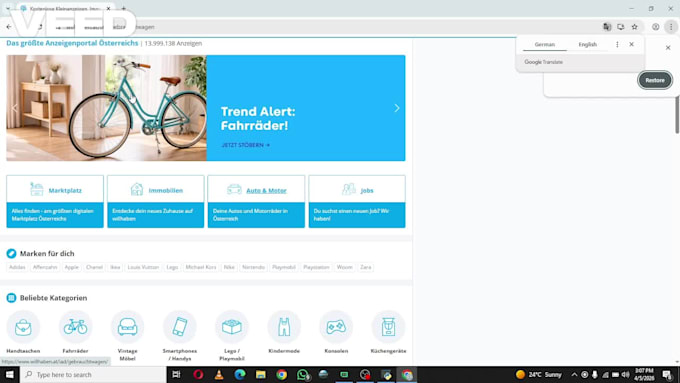Select the Nike brand tag
The image size is (680, 383).
click(x=229, y=267)
